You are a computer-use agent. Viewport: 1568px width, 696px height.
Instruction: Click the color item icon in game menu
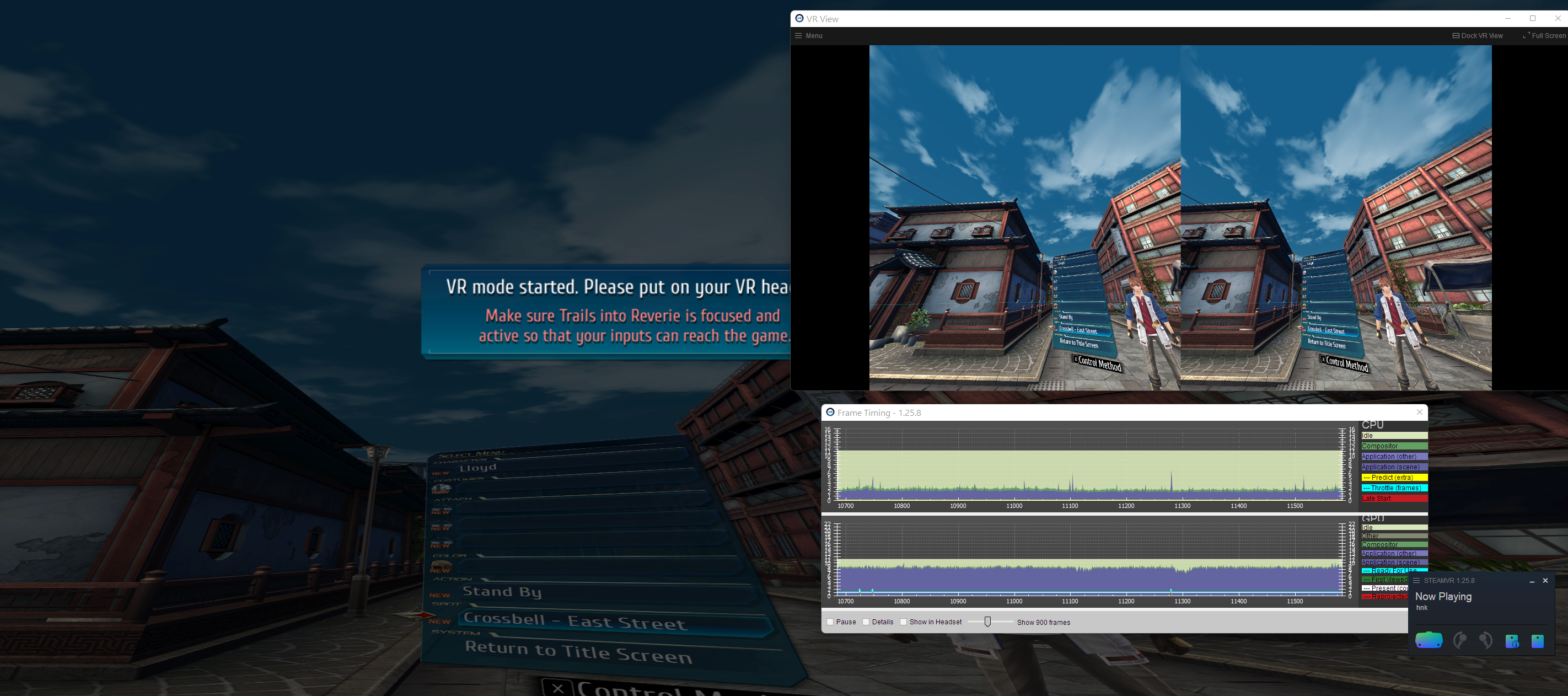[x=441, y=566]
